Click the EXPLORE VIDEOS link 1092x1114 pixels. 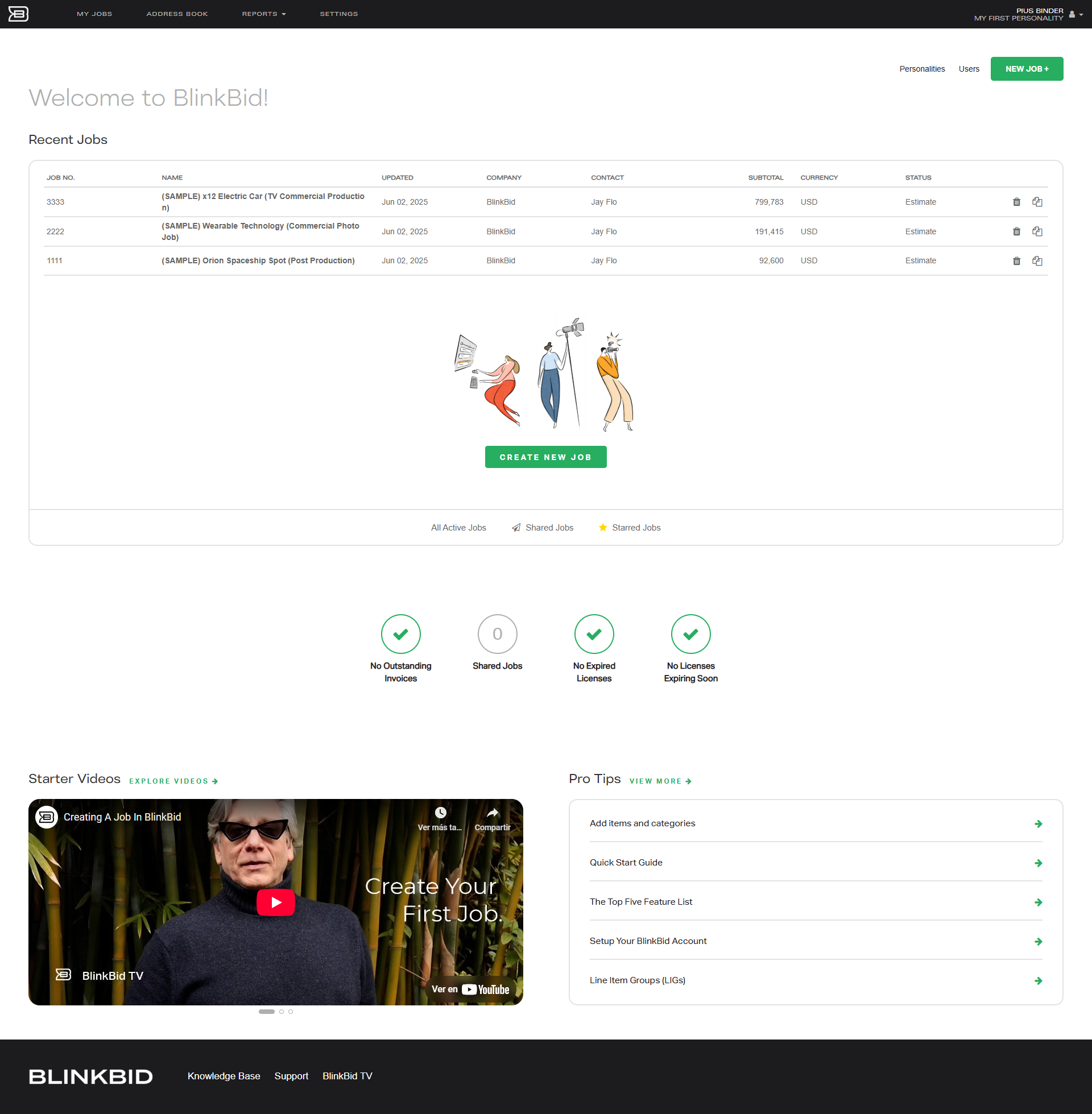tap(174, 781)
